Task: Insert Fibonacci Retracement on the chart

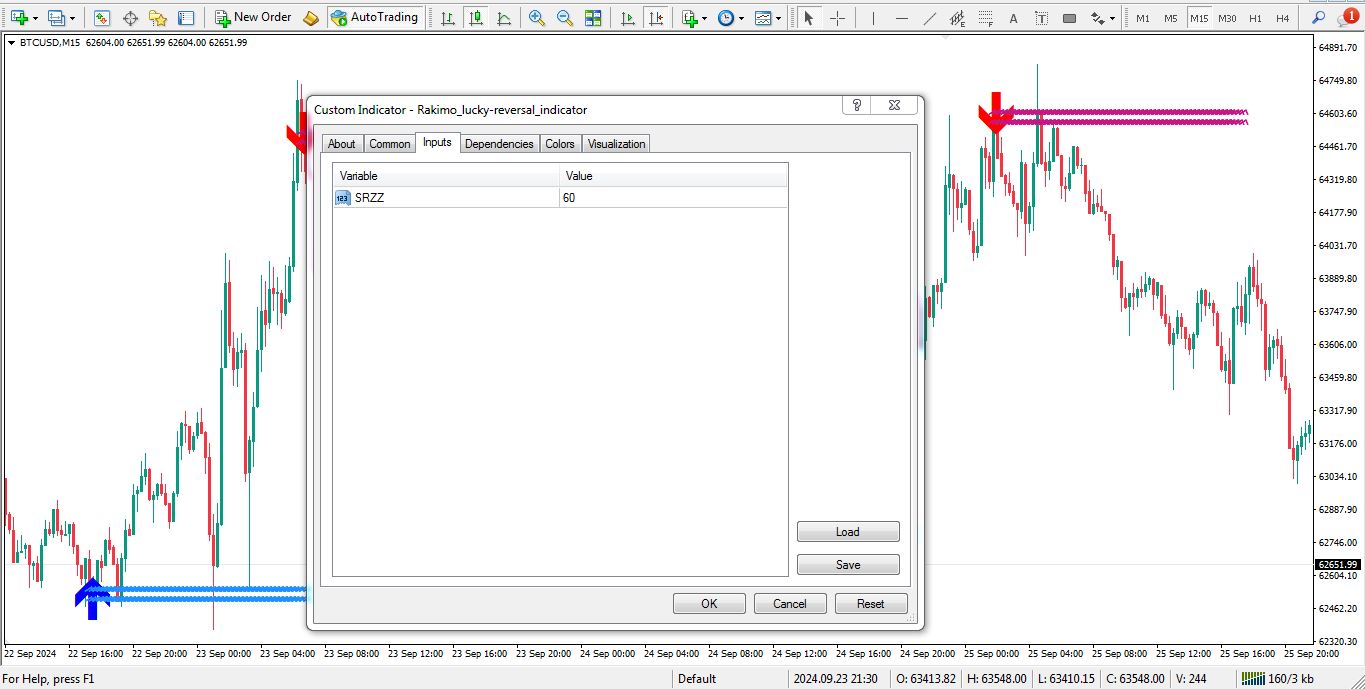Action: [x=985, y=17]
